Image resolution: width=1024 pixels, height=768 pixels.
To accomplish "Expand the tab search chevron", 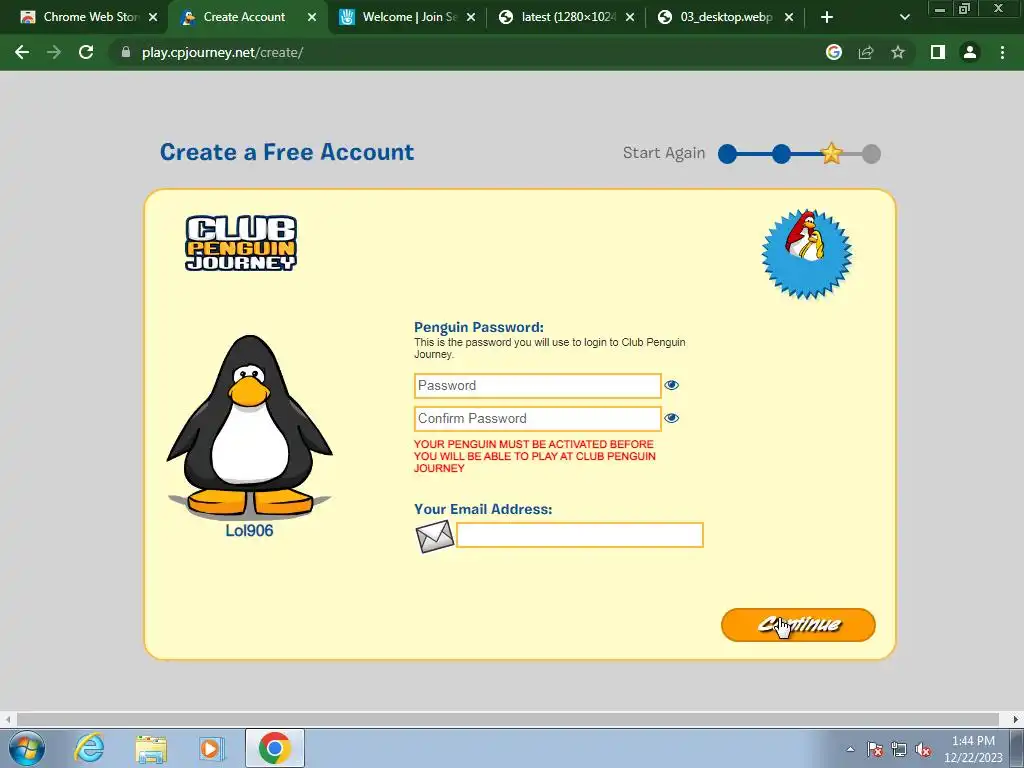I will click(x=904, y=17).
